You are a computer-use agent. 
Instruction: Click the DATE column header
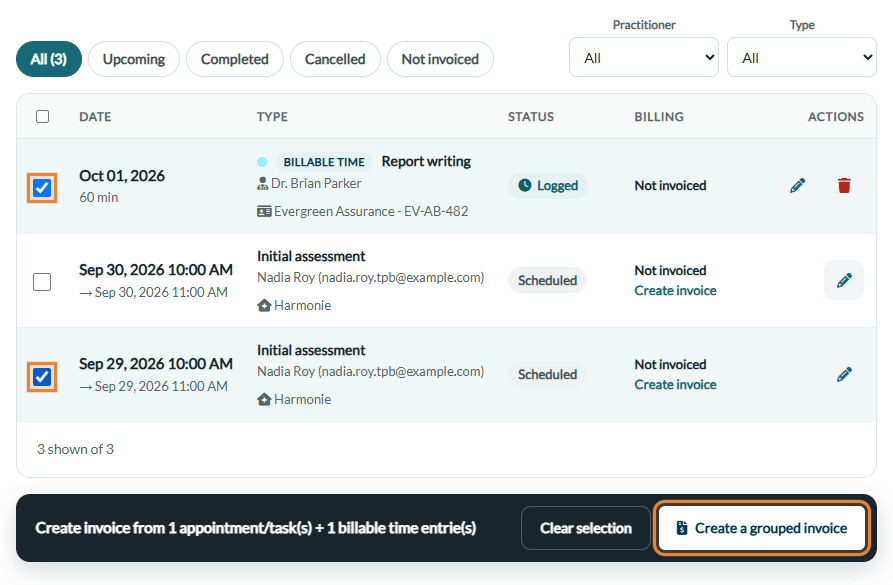coord(95,116)
